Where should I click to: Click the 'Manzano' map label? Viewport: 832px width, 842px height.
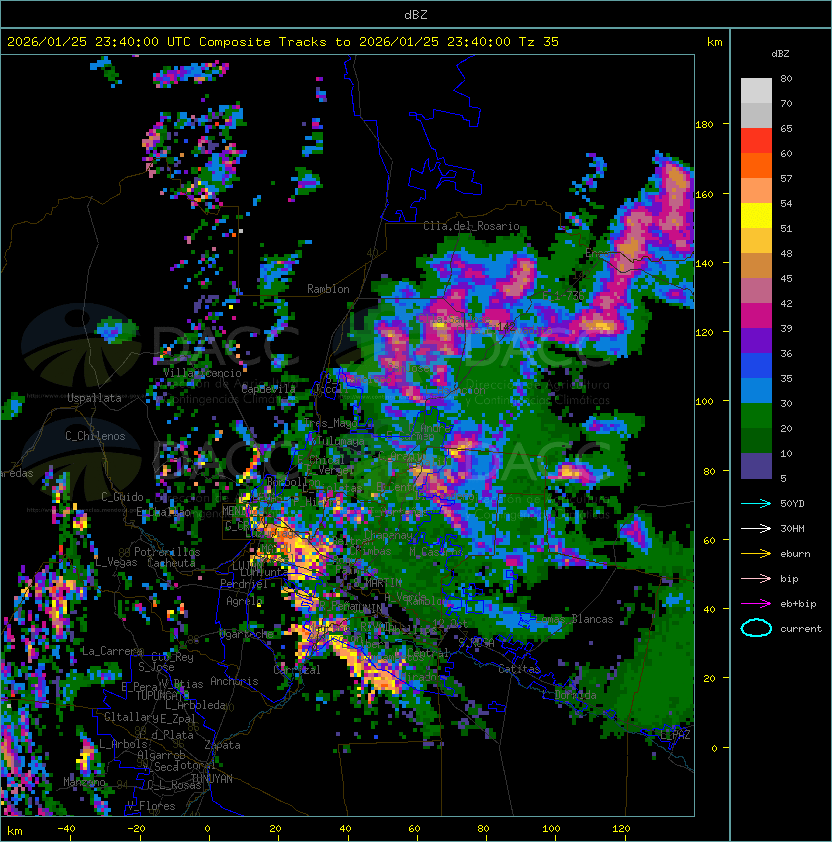84,782
